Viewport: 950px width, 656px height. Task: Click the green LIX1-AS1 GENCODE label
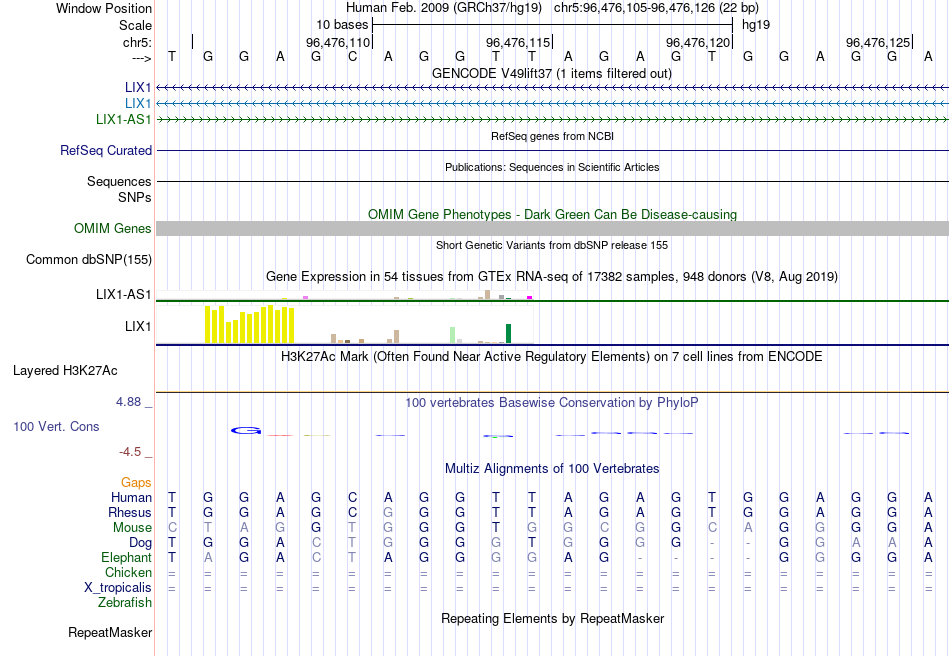click(x=124, y=119)
